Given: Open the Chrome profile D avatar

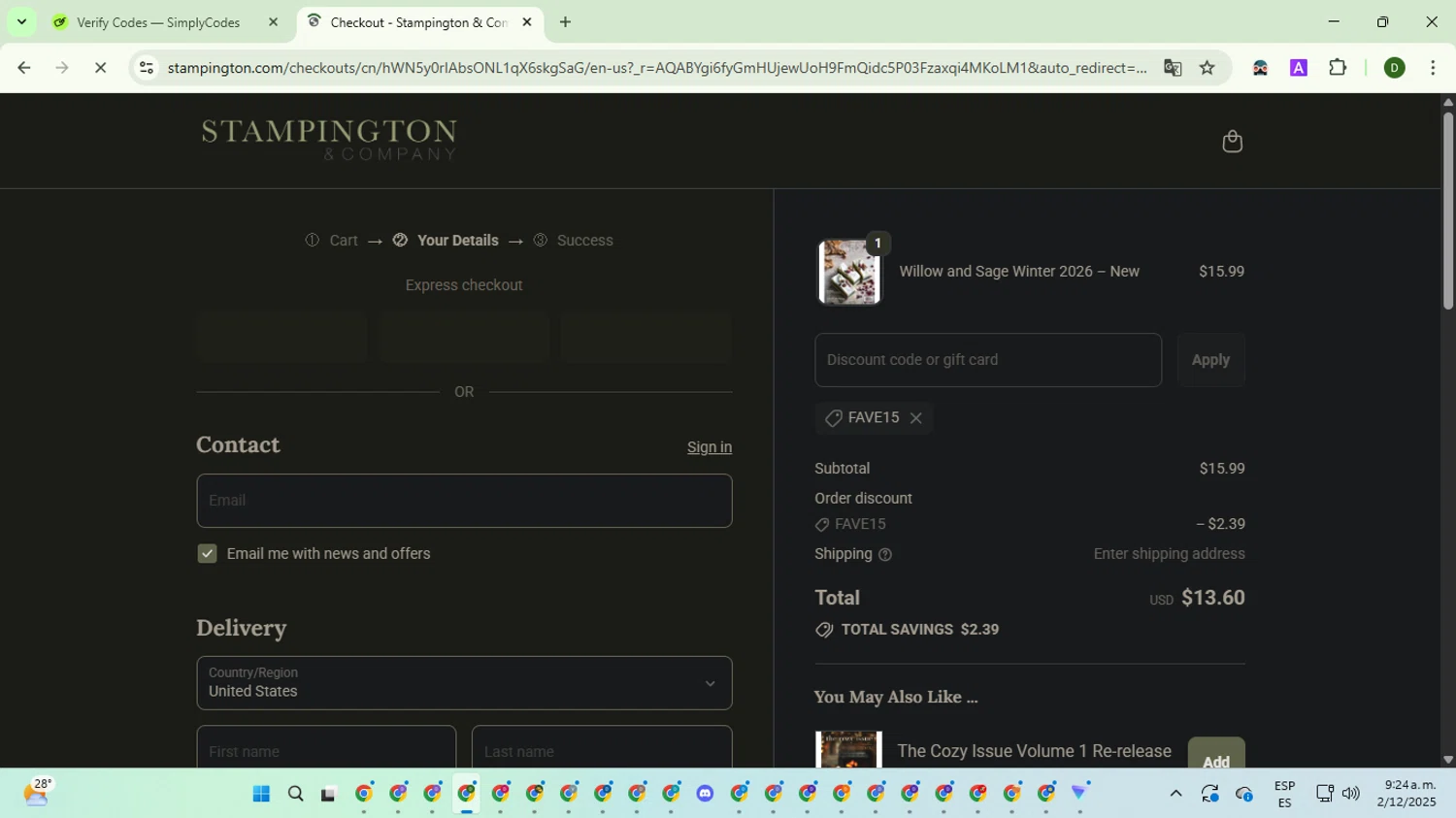Looking at the screenshot, I should 1395,68.
